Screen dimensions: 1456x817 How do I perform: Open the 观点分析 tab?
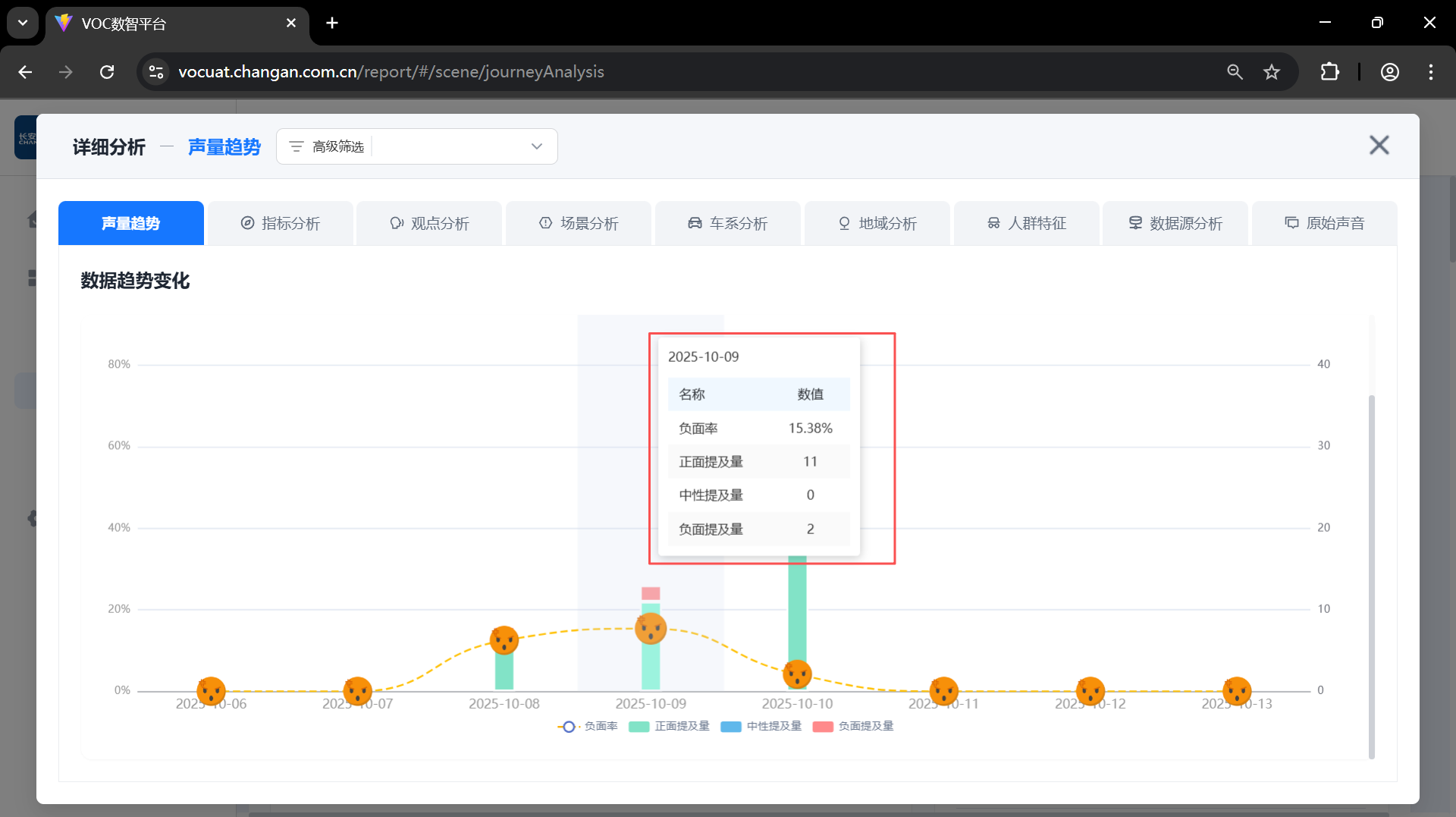tap(429, 223)
